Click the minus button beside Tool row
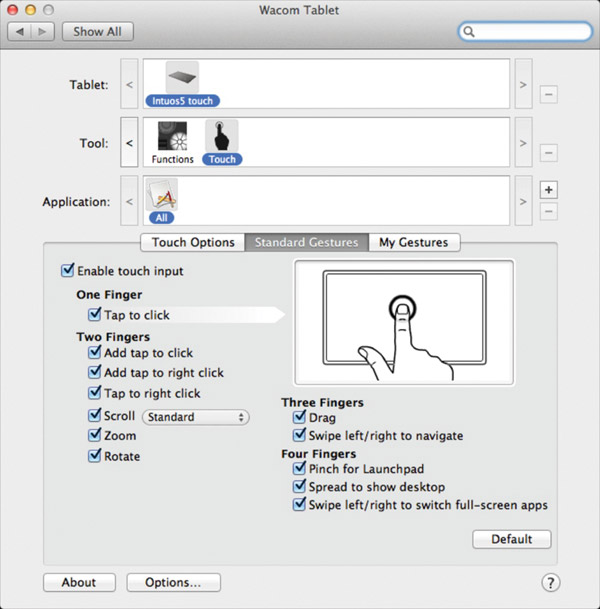 pyautogui.click(x=548, y=153)
